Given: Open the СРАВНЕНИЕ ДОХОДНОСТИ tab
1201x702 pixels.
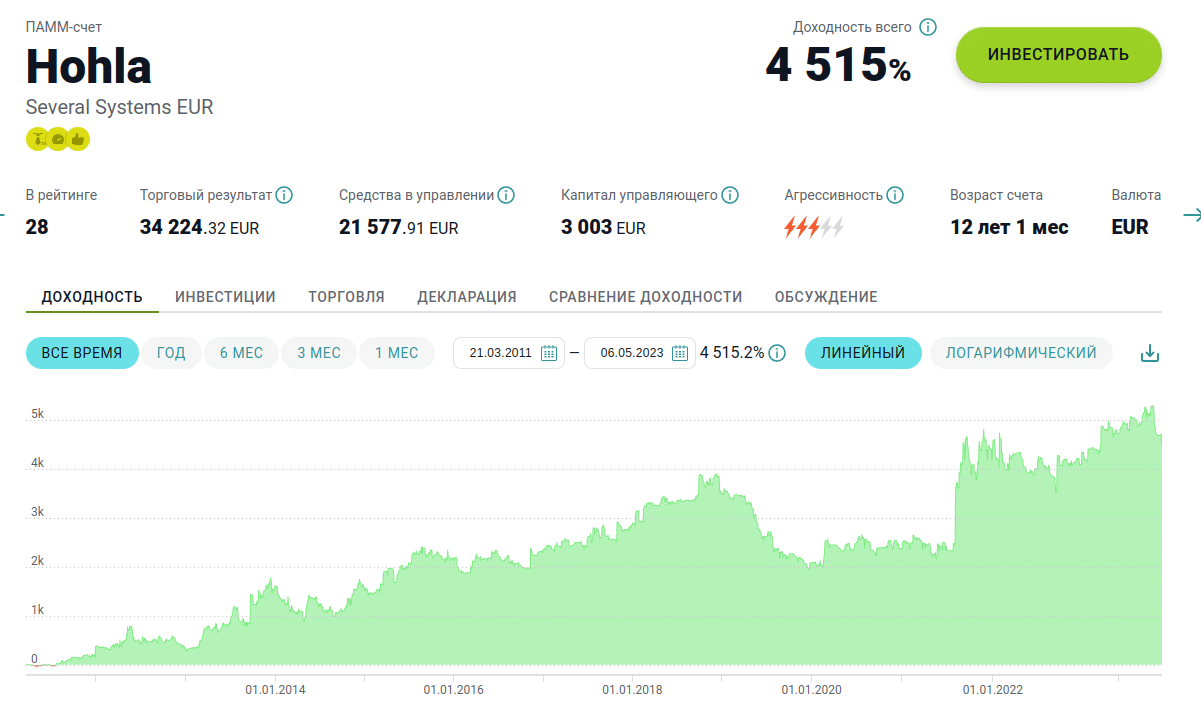Looking at the screenshot, I should coord(645,297).
